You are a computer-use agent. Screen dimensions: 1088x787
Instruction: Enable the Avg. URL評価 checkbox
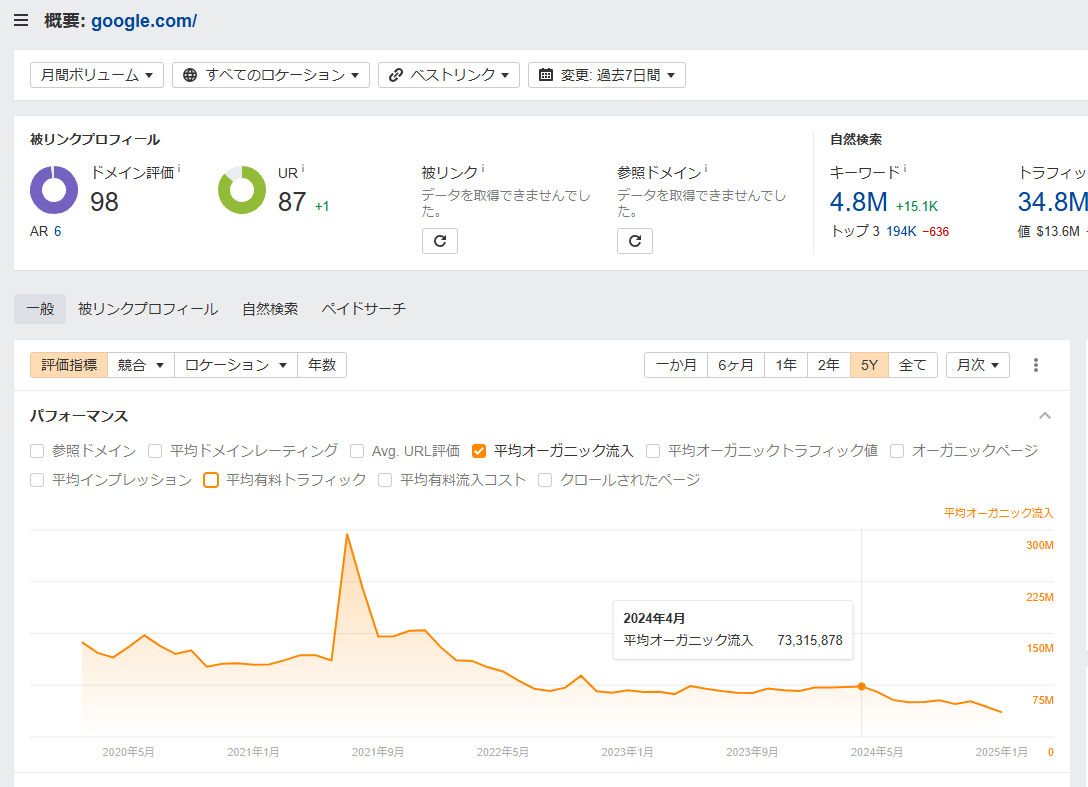click(357, 451)
